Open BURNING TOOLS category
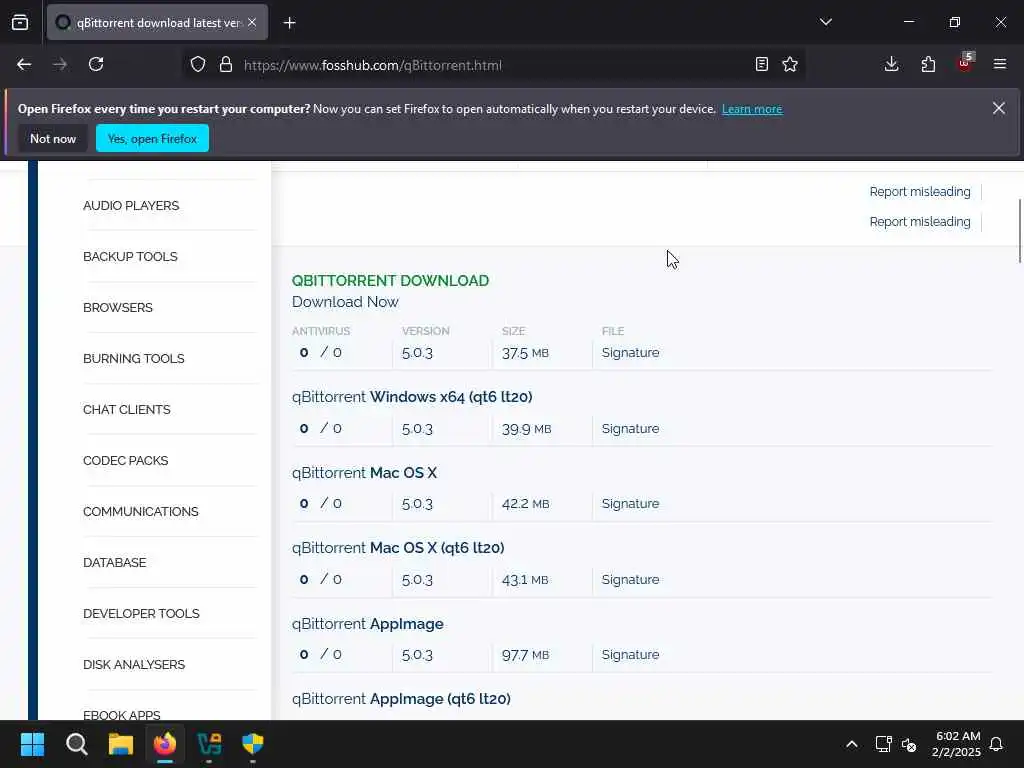This screenshot has width=1024, height=768. 133,359
